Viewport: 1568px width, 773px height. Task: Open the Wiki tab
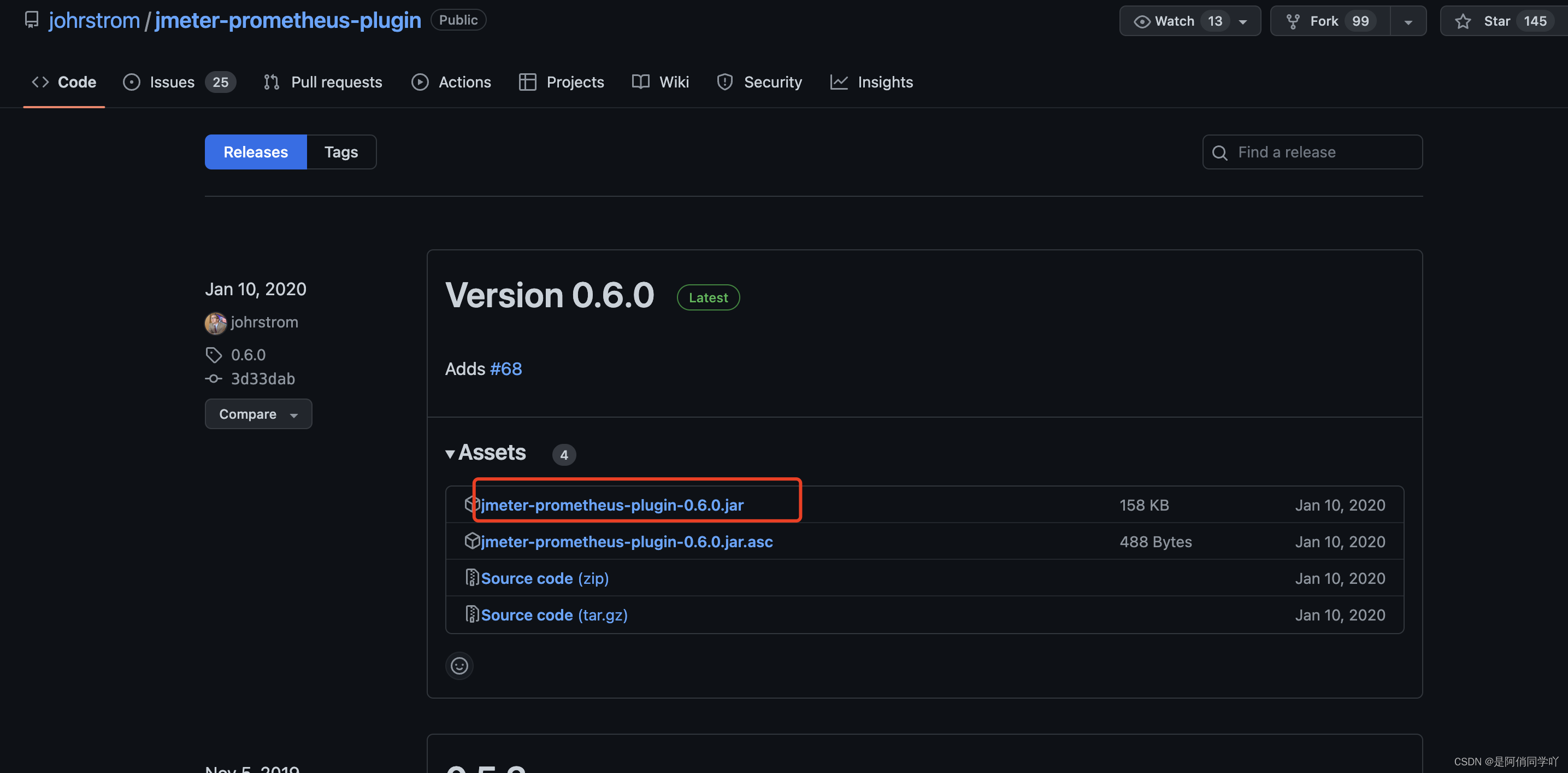coord(661,81)
